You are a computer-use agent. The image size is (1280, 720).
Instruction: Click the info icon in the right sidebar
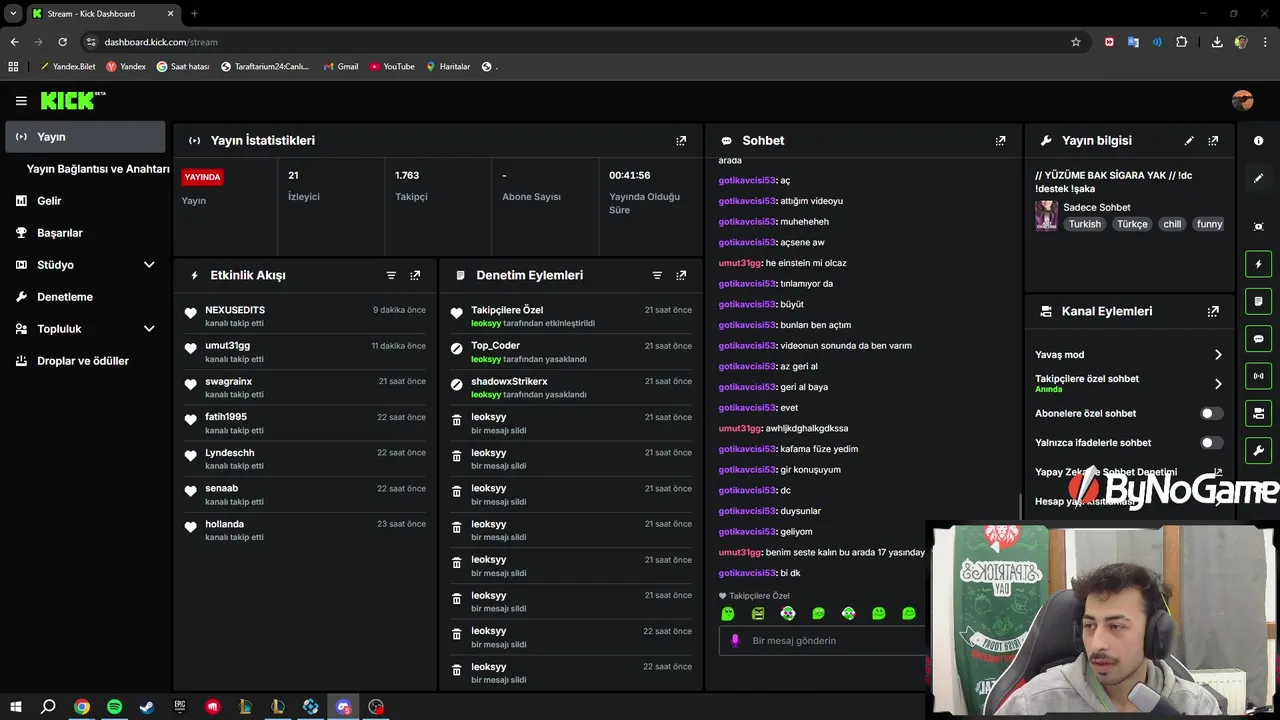coord(1259,141)
